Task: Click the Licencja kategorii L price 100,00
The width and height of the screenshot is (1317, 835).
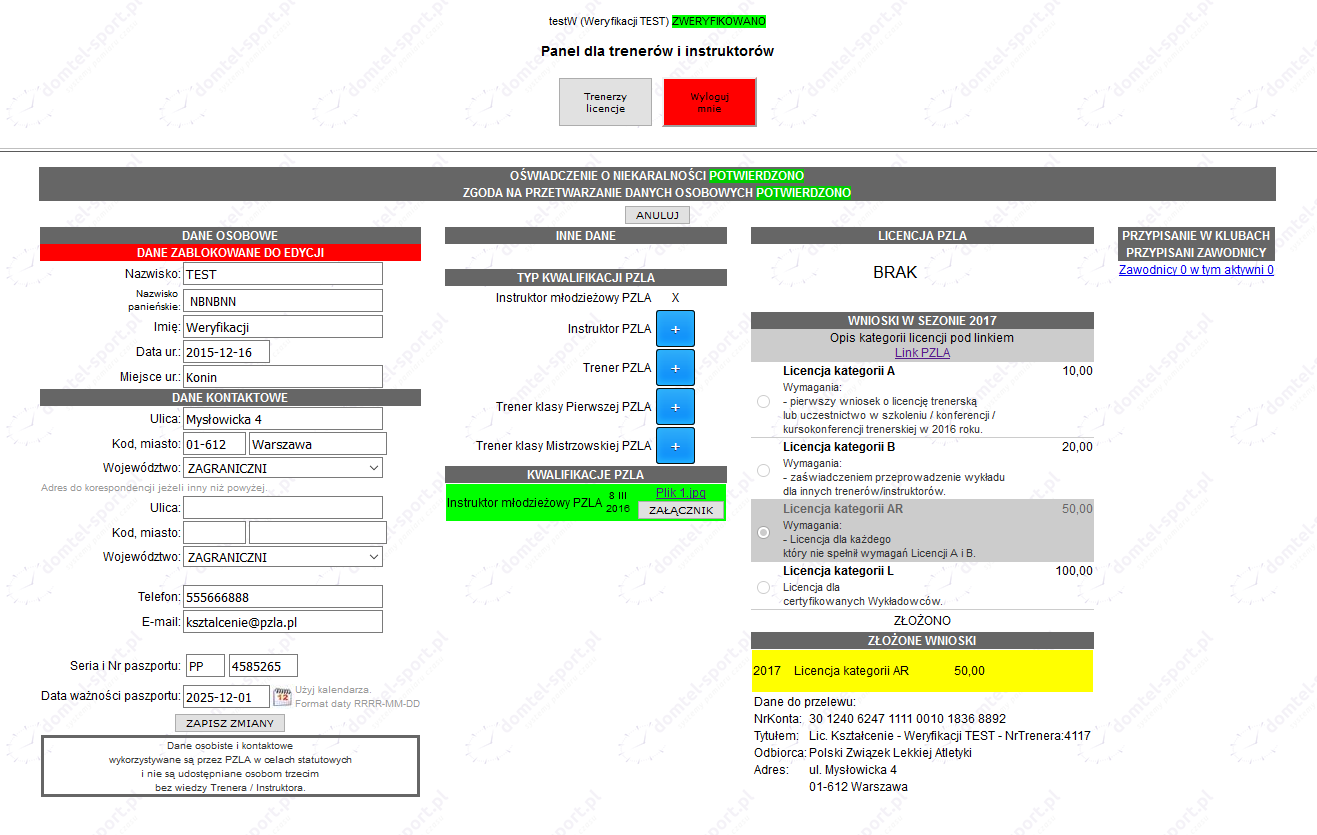Action: (x=1074, y=570)
